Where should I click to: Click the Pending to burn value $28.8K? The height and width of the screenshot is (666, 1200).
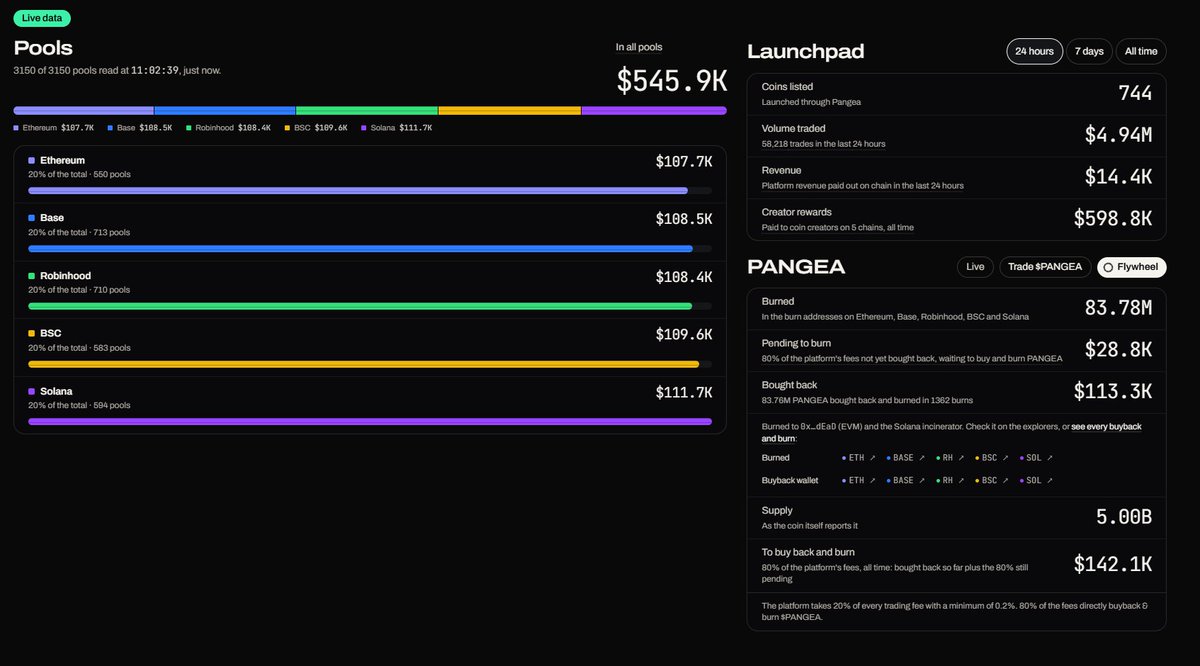pyautogui.click(x=1118, y=350)
